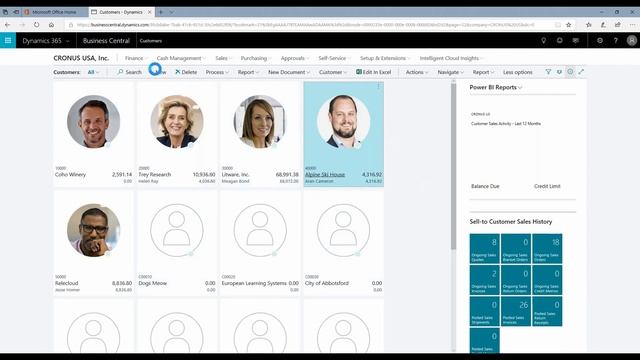
Task: Toggle the FactBox info pane icon
Action: pos(570,72)
